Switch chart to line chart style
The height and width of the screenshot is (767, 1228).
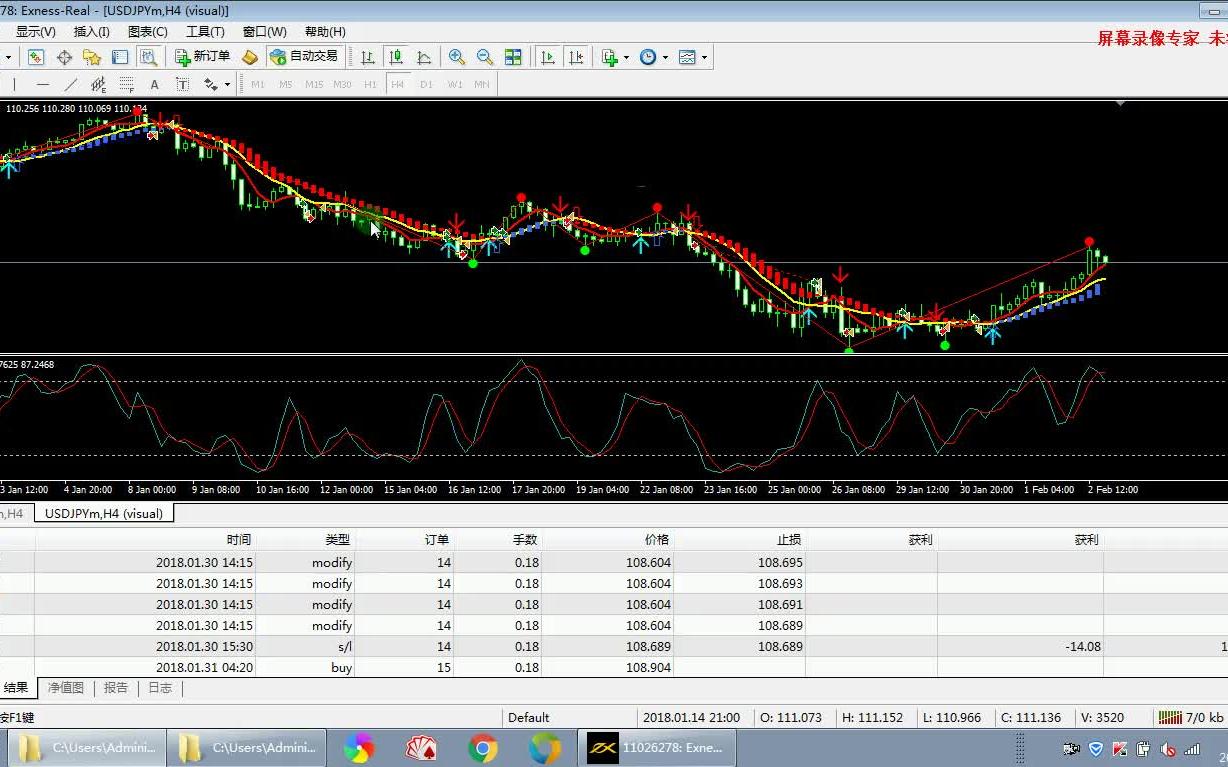[x=424, y=57]
